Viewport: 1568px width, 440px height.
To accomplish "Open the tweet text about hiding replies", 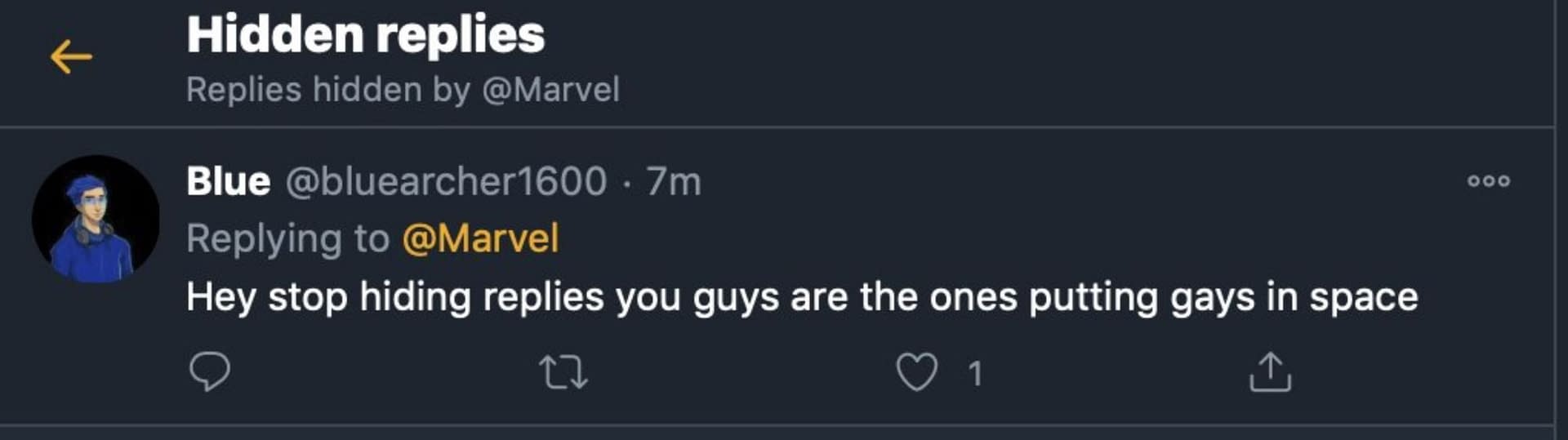I will coord(800,297).
